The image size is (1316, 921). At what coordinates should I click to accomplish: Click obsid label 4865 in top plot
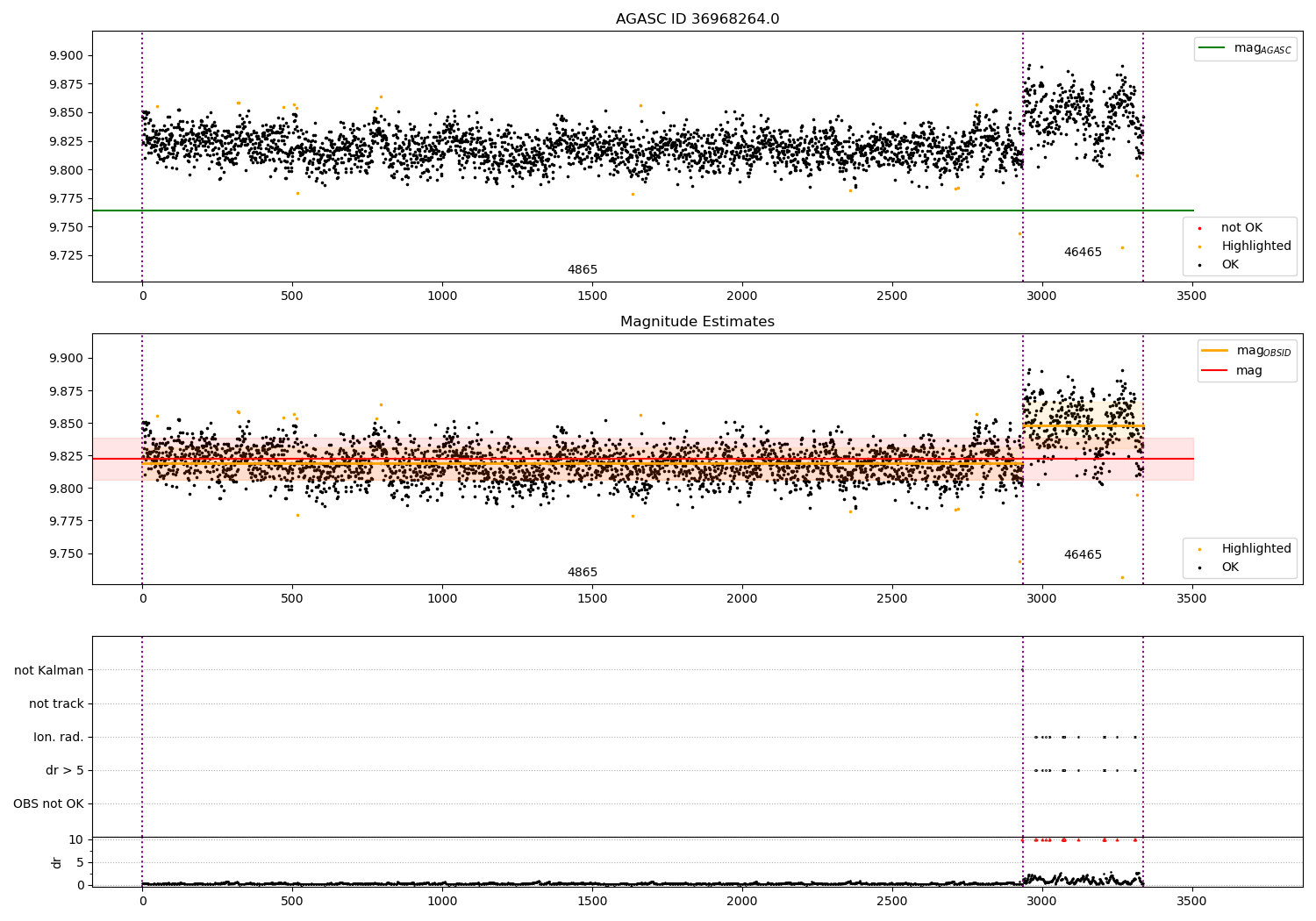(583, 269)
